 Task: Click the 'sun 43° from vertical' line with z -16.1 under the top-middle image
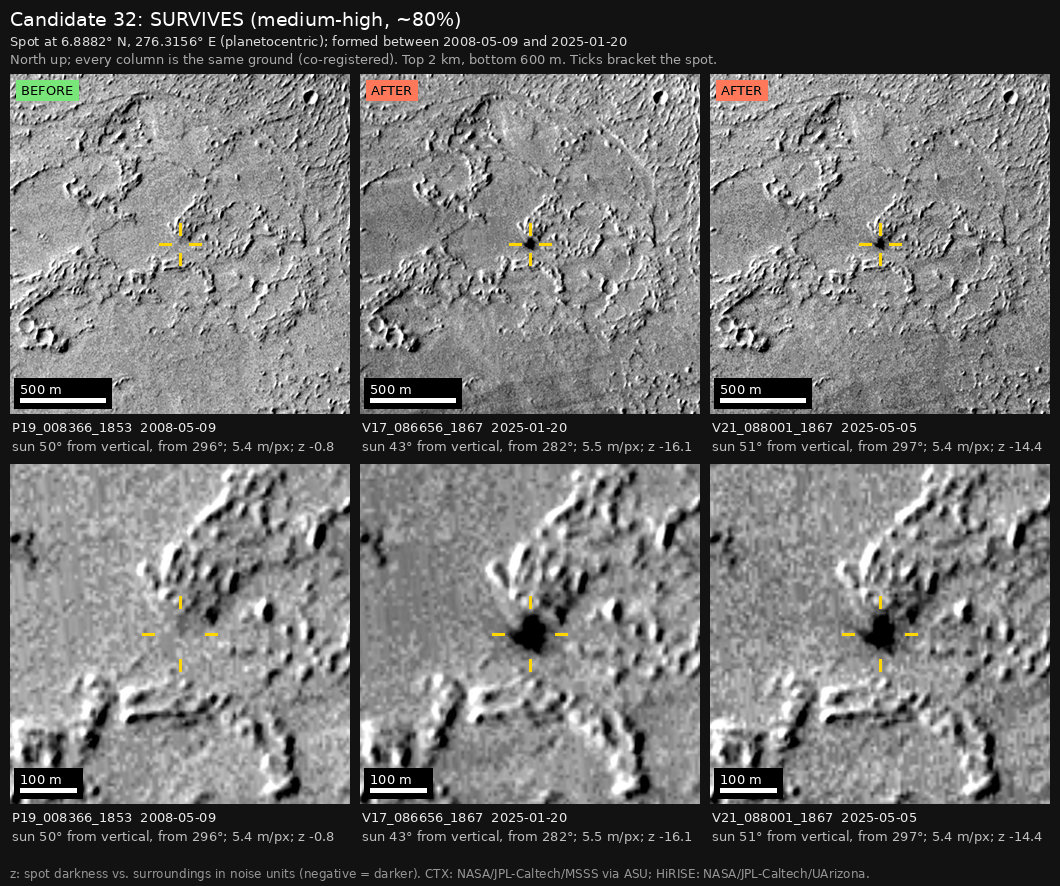click(x=527, y=447)
